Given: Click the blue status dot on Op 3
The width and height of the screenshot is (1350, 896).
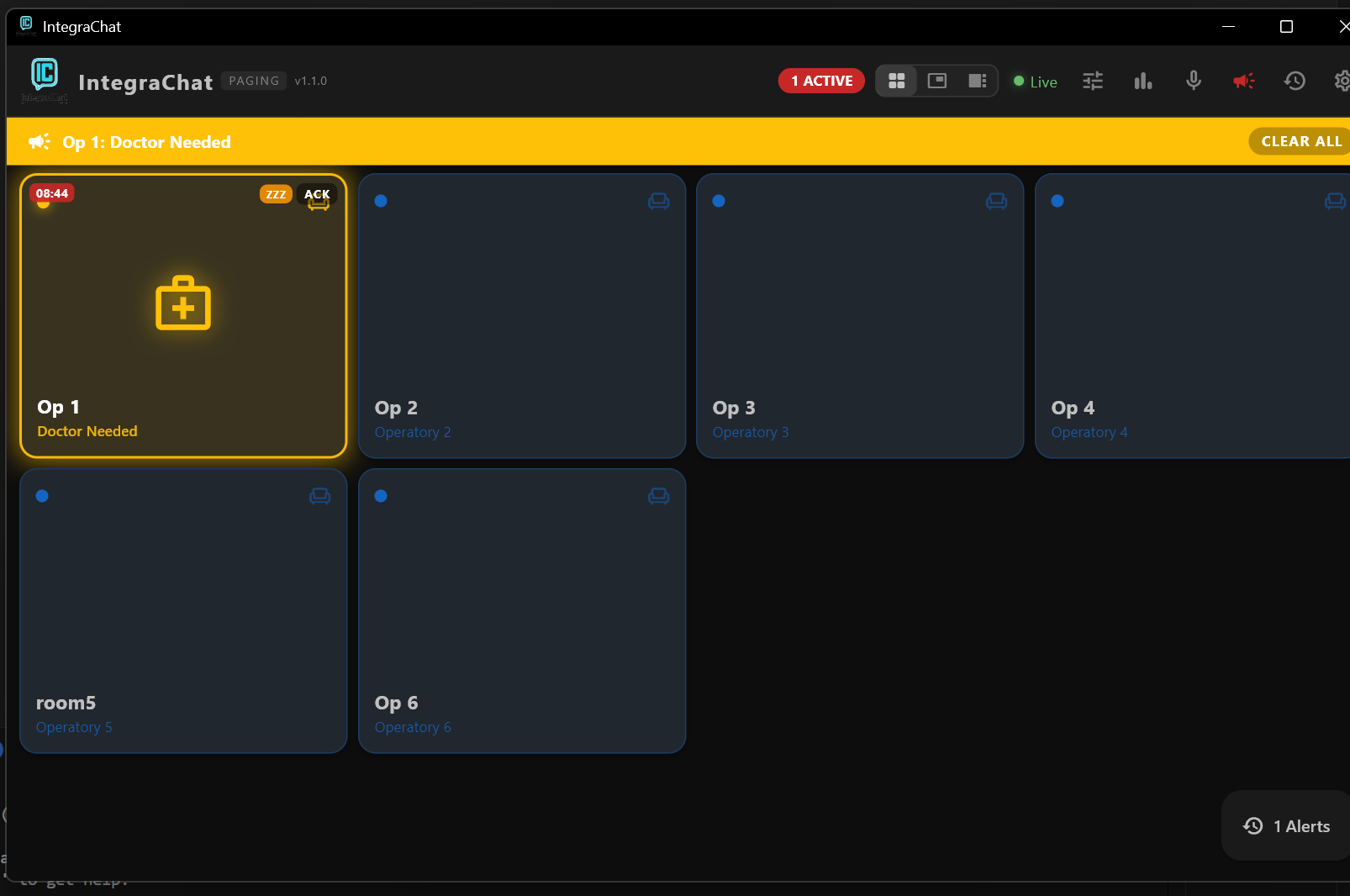Looking at the screenshot, I should pyautogui.click(x=719, y=201).
